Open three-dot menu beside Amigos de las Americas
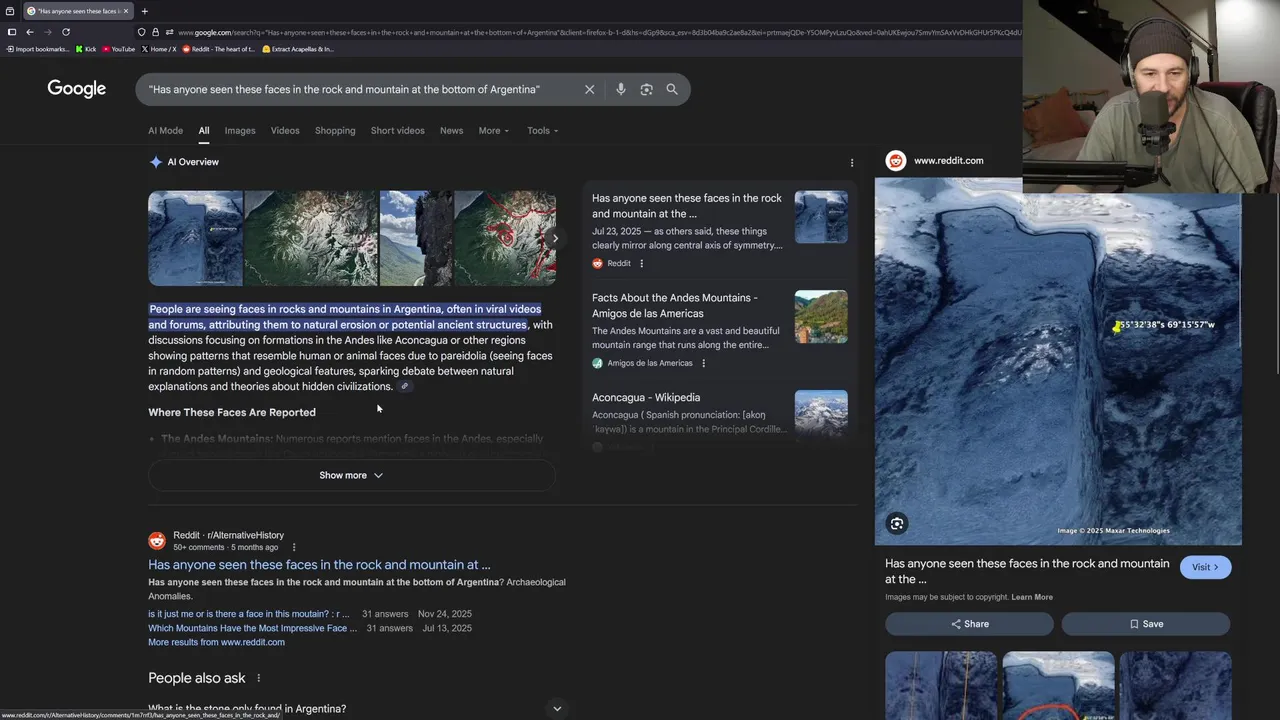This screenshot has width=1280, height=720. [703, 363]
